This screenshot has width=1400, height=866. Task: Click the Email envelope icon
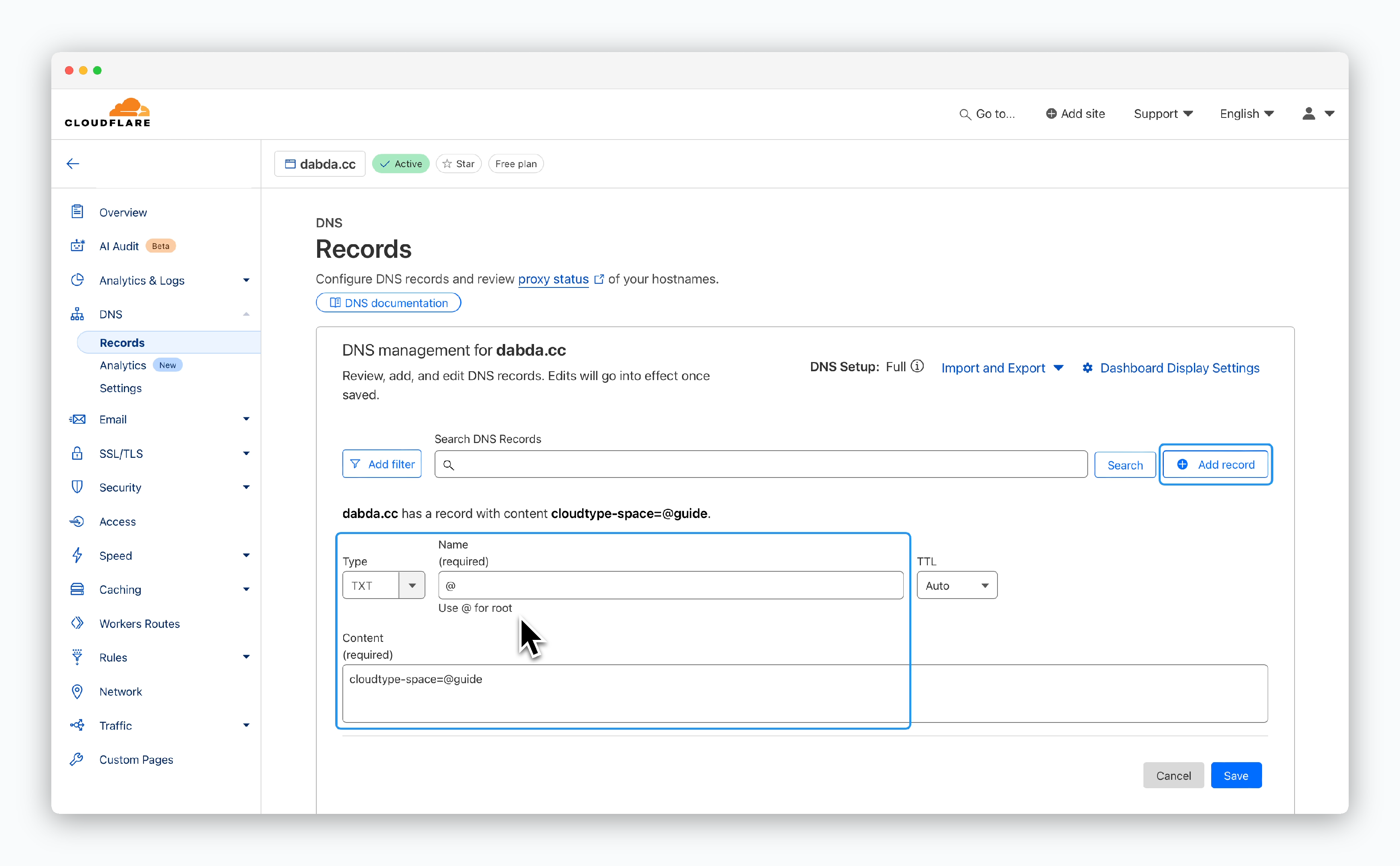click(x=77, y=419)
